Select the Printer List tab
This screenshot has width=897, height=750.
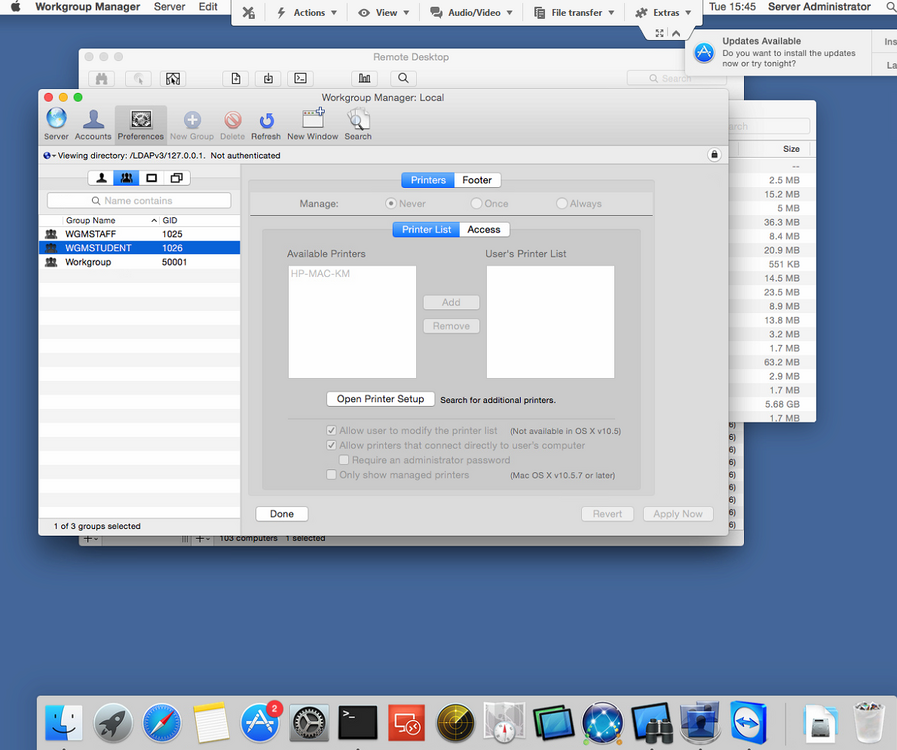(426, 229)
